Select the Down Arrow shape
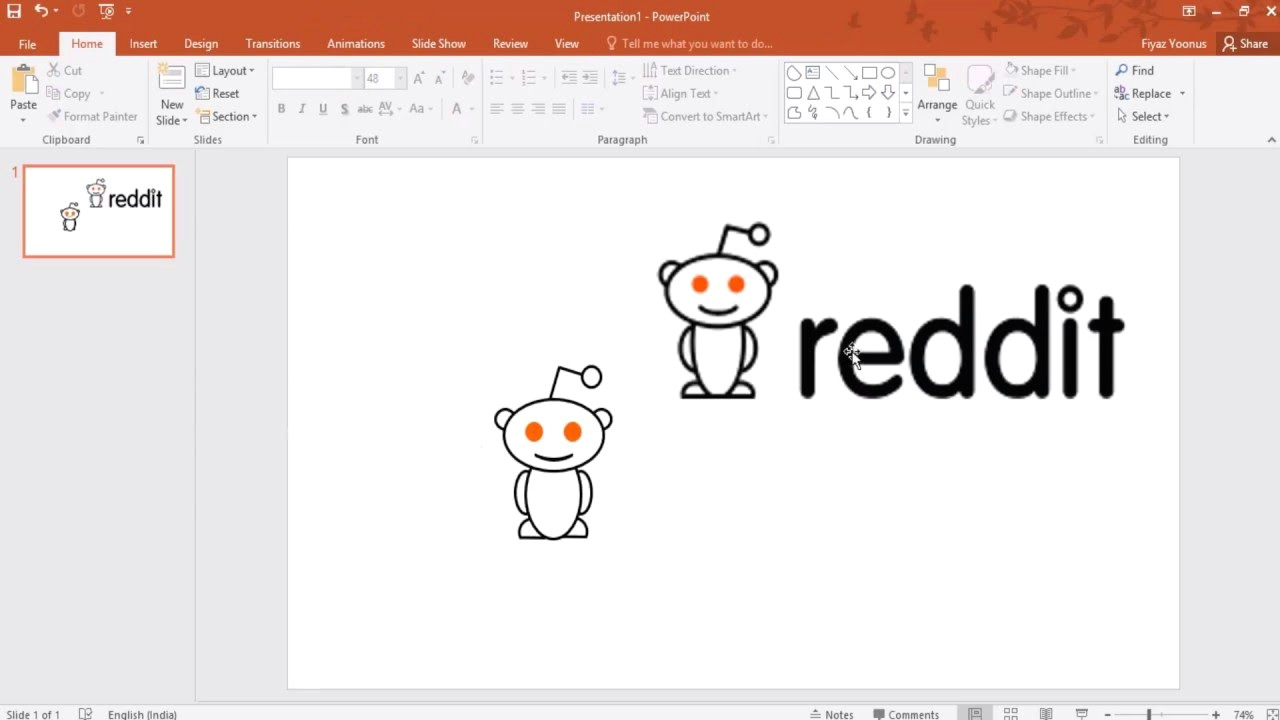Viewport: 1280px width, 720px height. [888, 93]
